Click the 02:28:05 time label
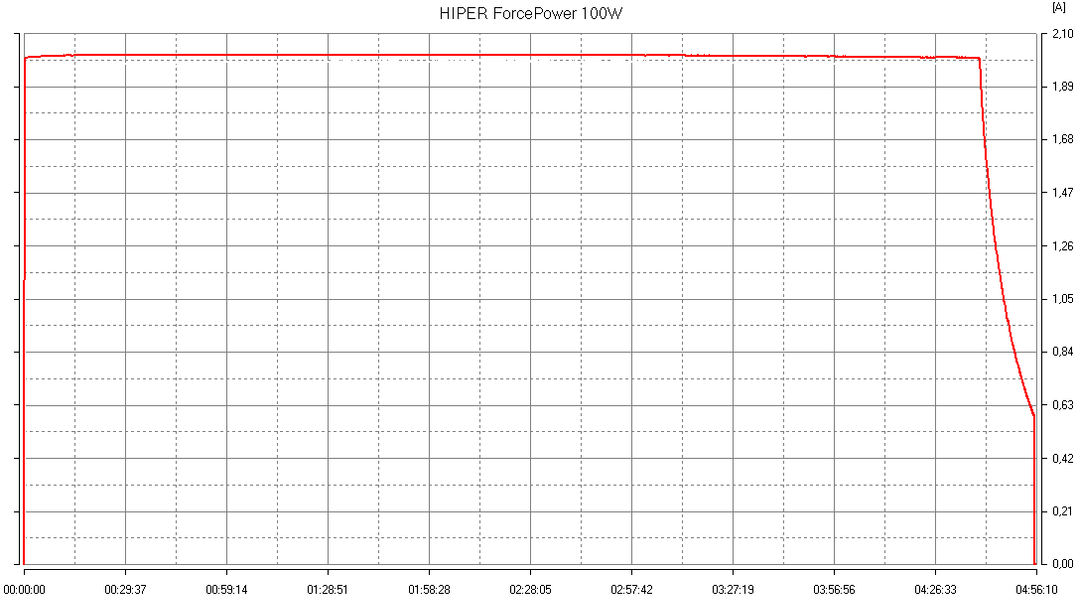Viewport: 1078px width, 600px height. [x=530, y=590]
